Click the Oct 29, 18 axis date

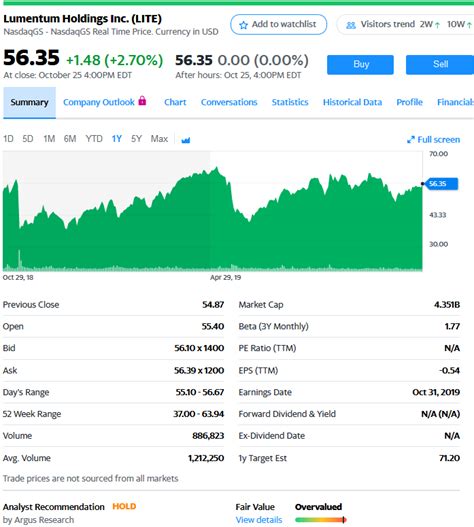(18, 278)
